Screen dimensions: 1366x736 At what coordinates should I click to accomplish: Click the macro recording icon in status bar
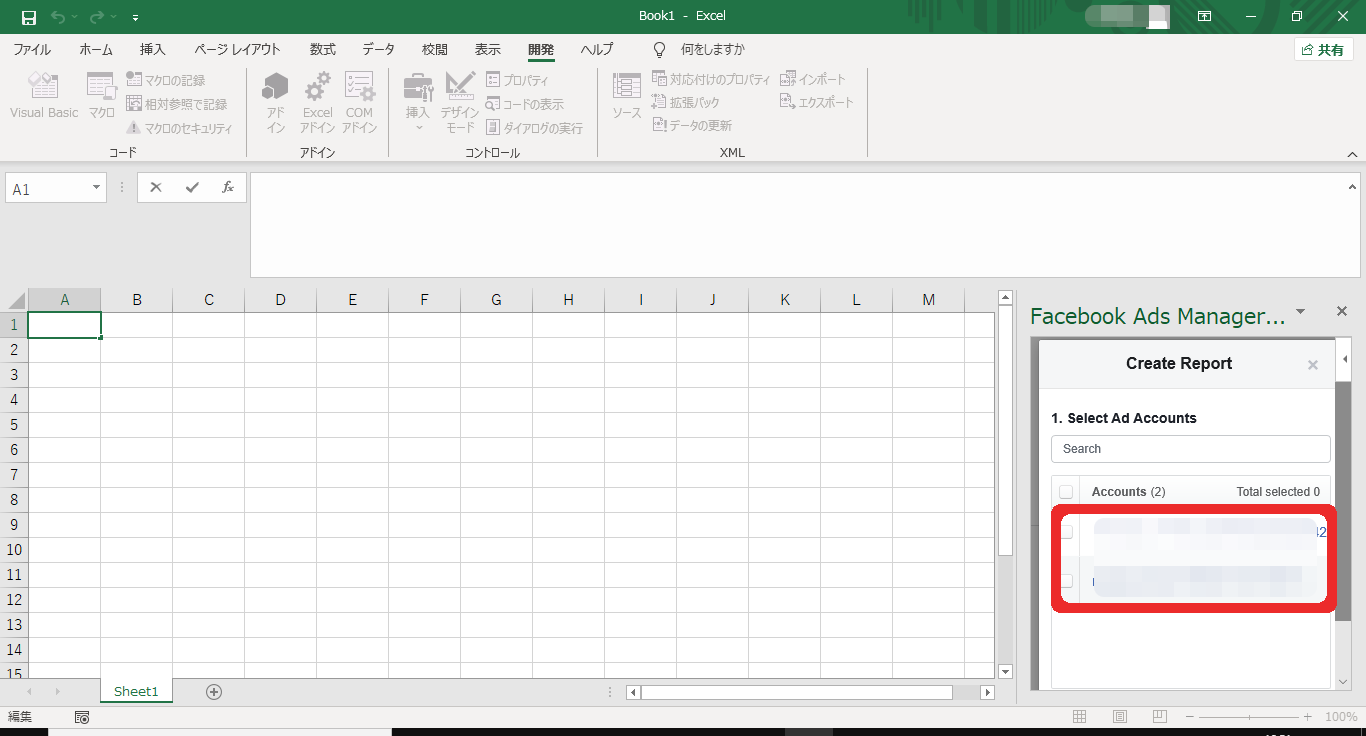[82, 717]
